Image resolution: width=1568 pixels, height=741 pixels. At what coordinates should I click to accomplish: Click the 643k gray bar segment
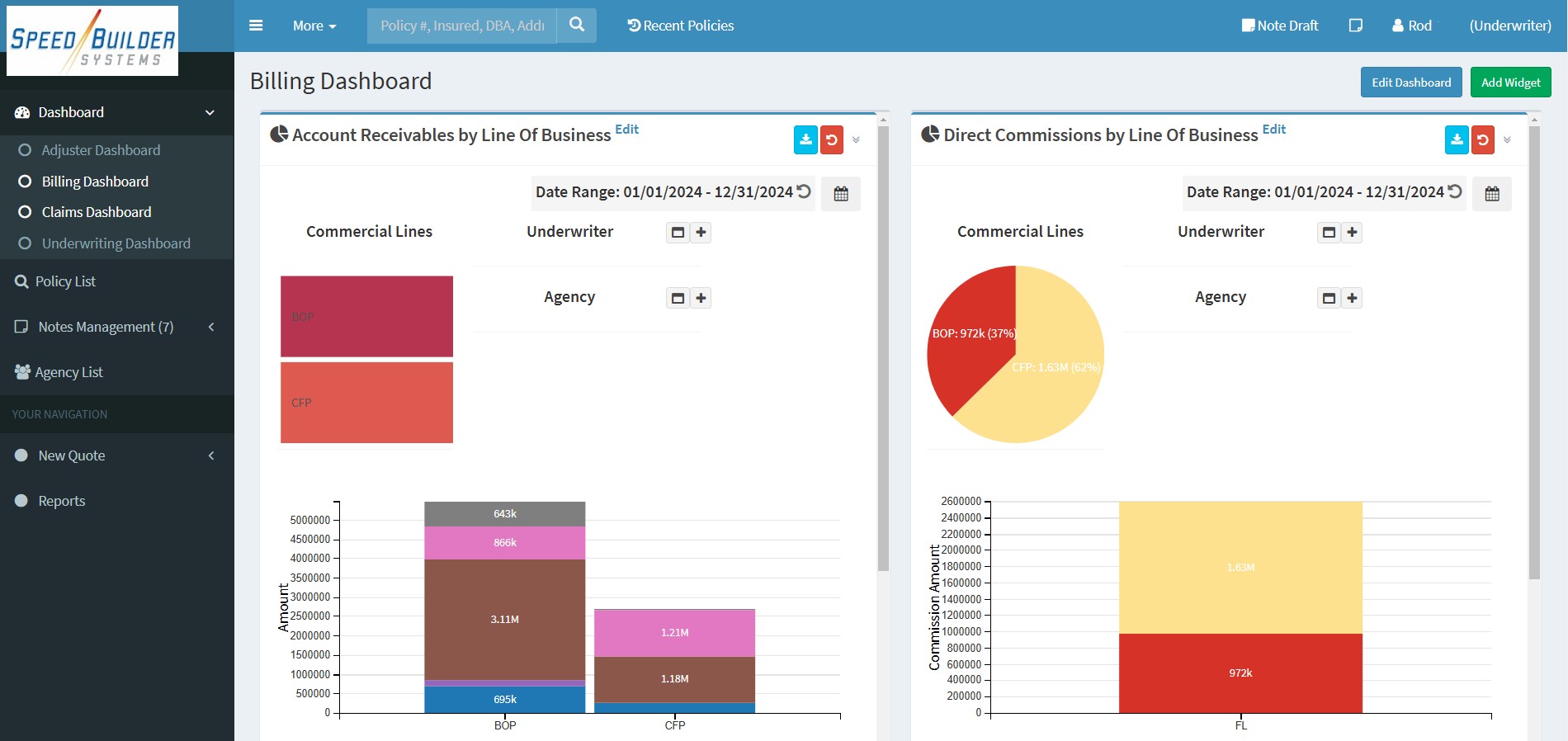(505, 514)
